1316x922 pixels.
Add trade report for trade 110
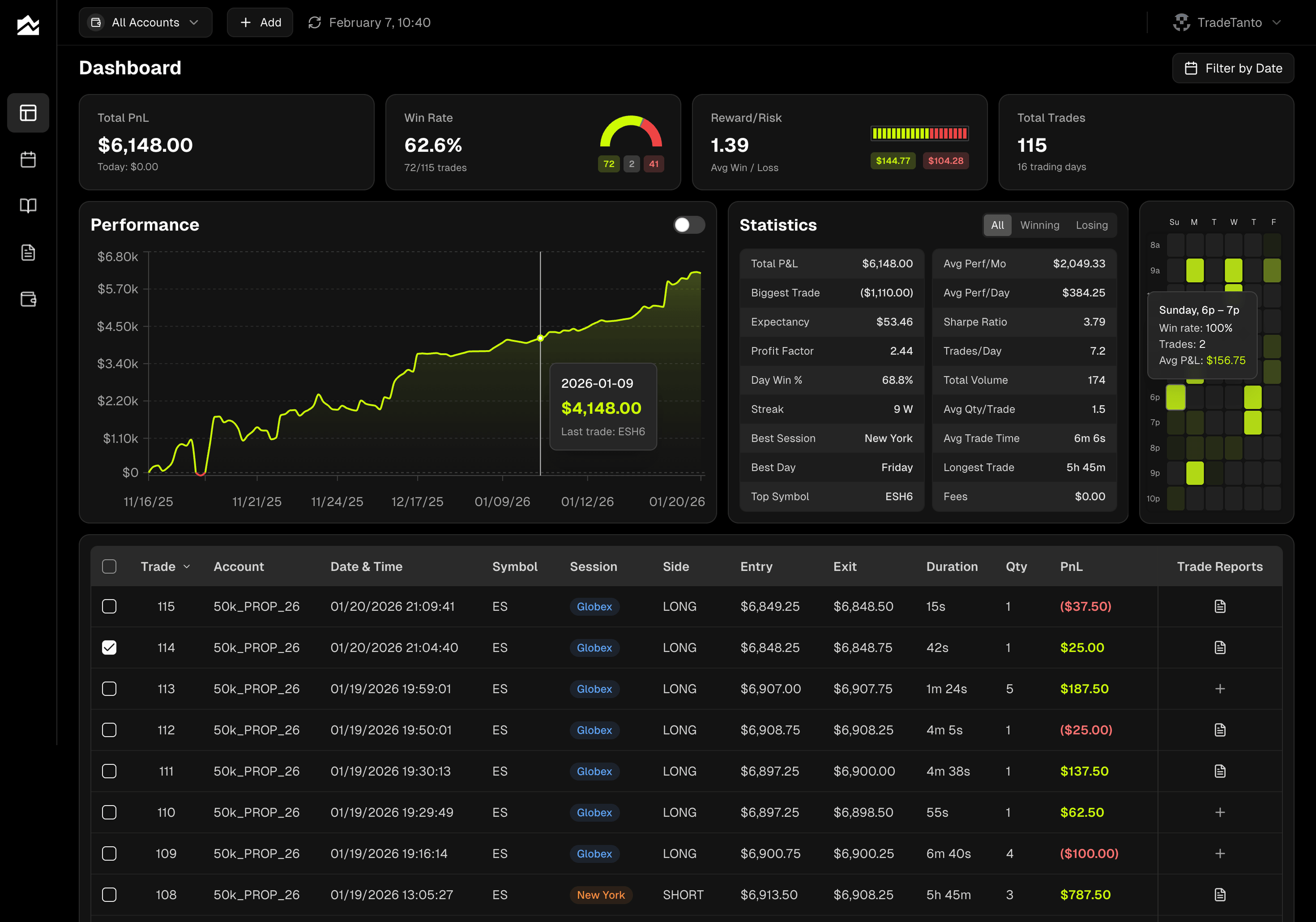pos(1220,812)
